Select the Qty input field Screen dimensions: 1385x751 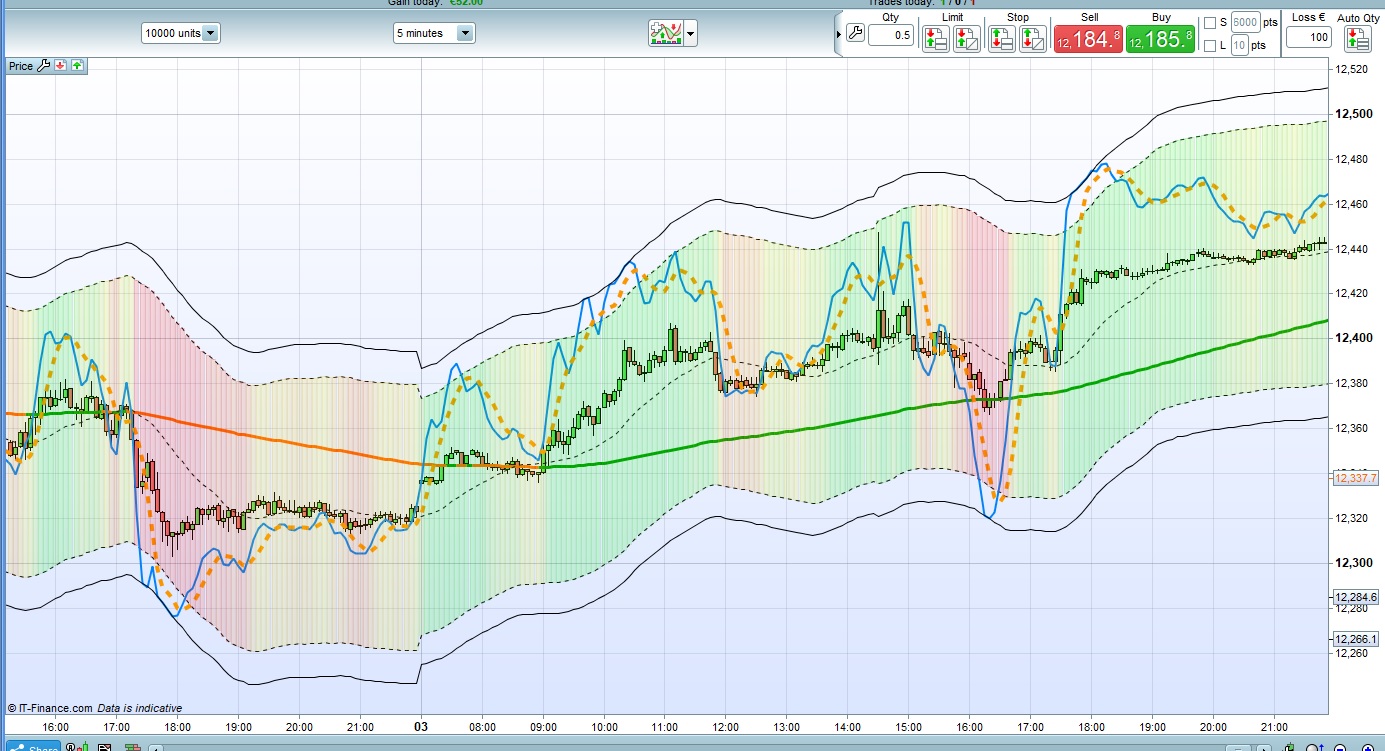click(x=890, y=36)
